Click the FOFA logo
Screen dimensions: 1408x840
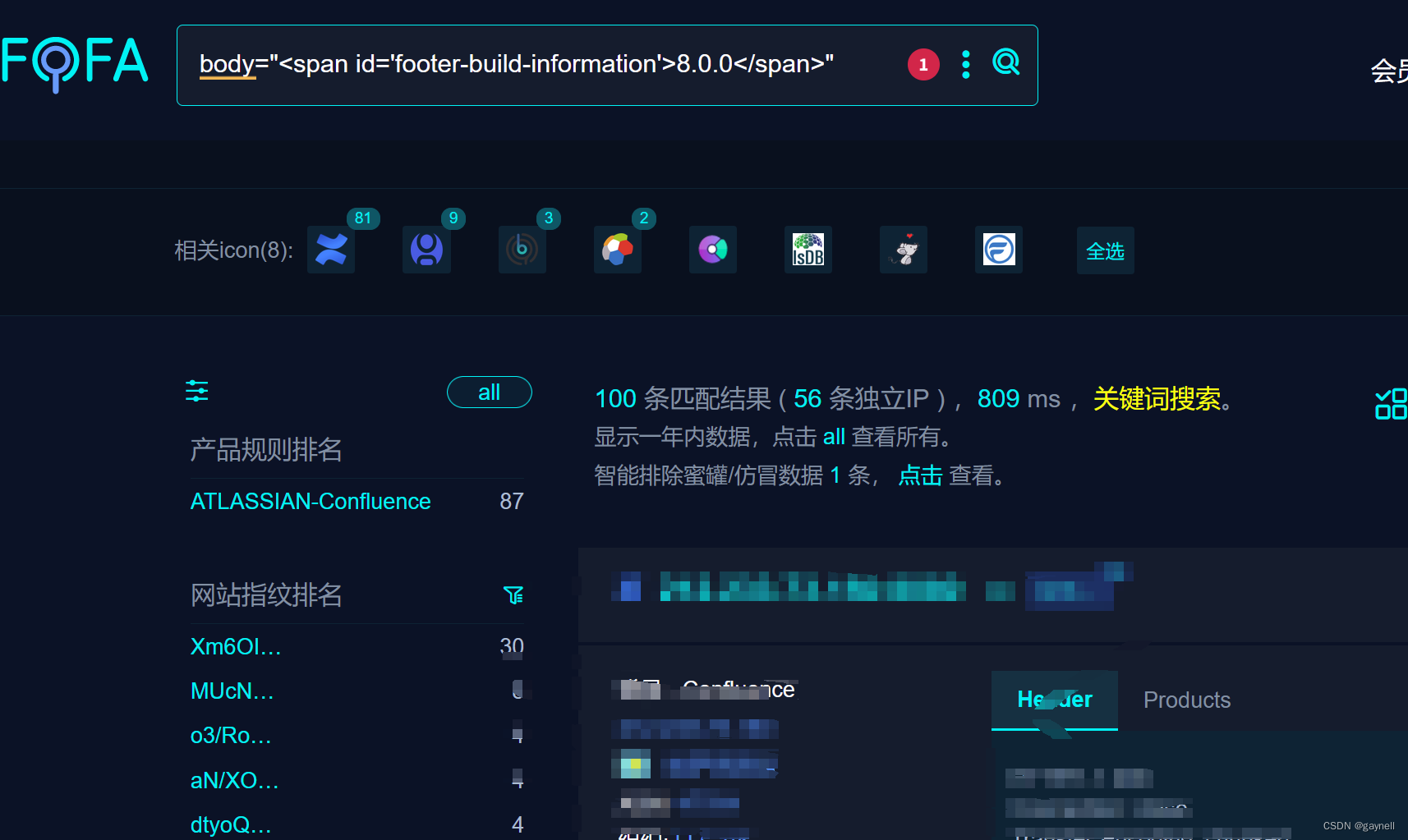74,63
